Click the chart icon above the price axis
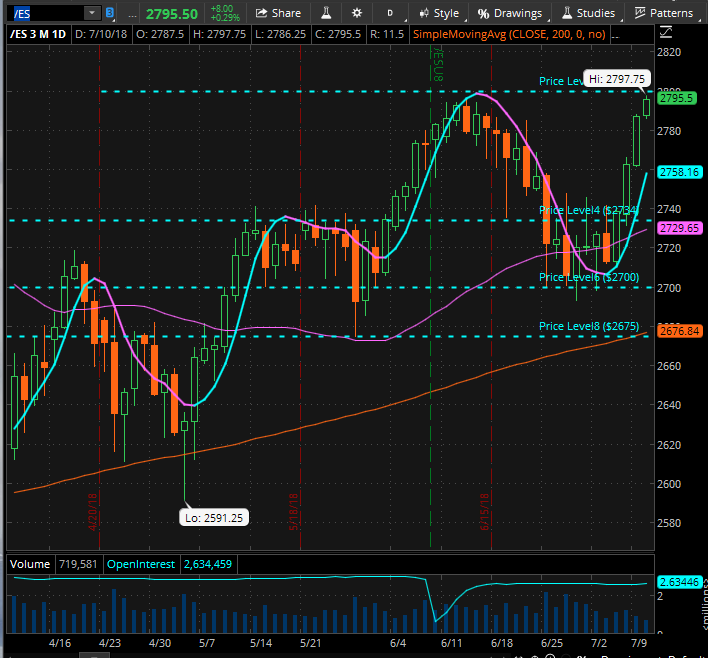 click(666, 32)
